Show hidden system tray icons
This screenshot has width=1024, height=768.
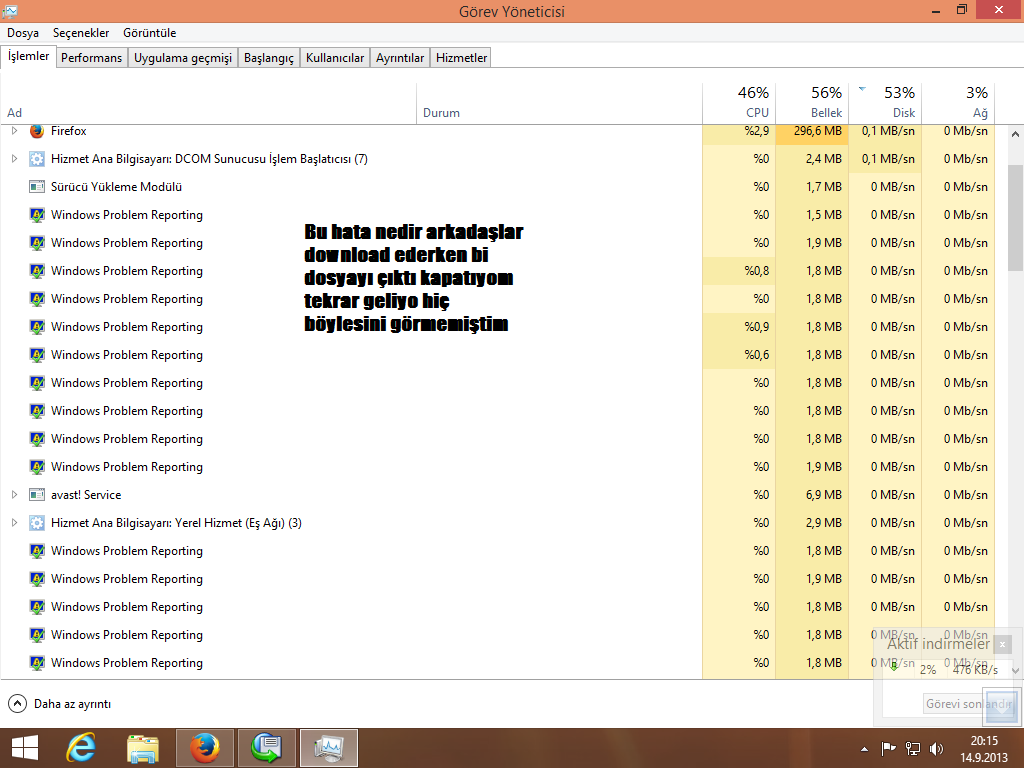click(864, 749)
